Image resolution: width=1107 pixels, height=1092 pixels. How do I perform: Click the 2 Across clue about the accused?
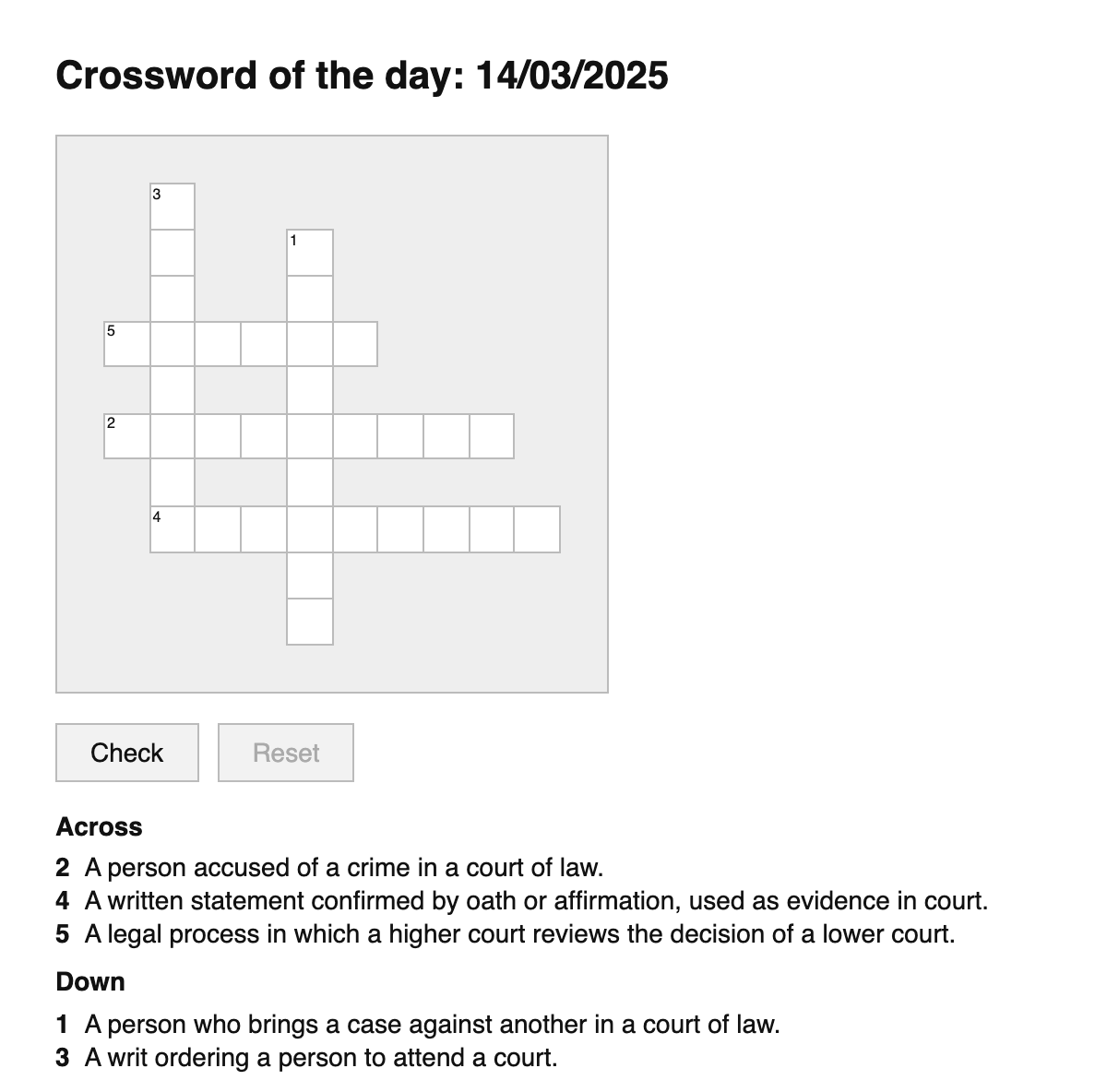point(343,868)
